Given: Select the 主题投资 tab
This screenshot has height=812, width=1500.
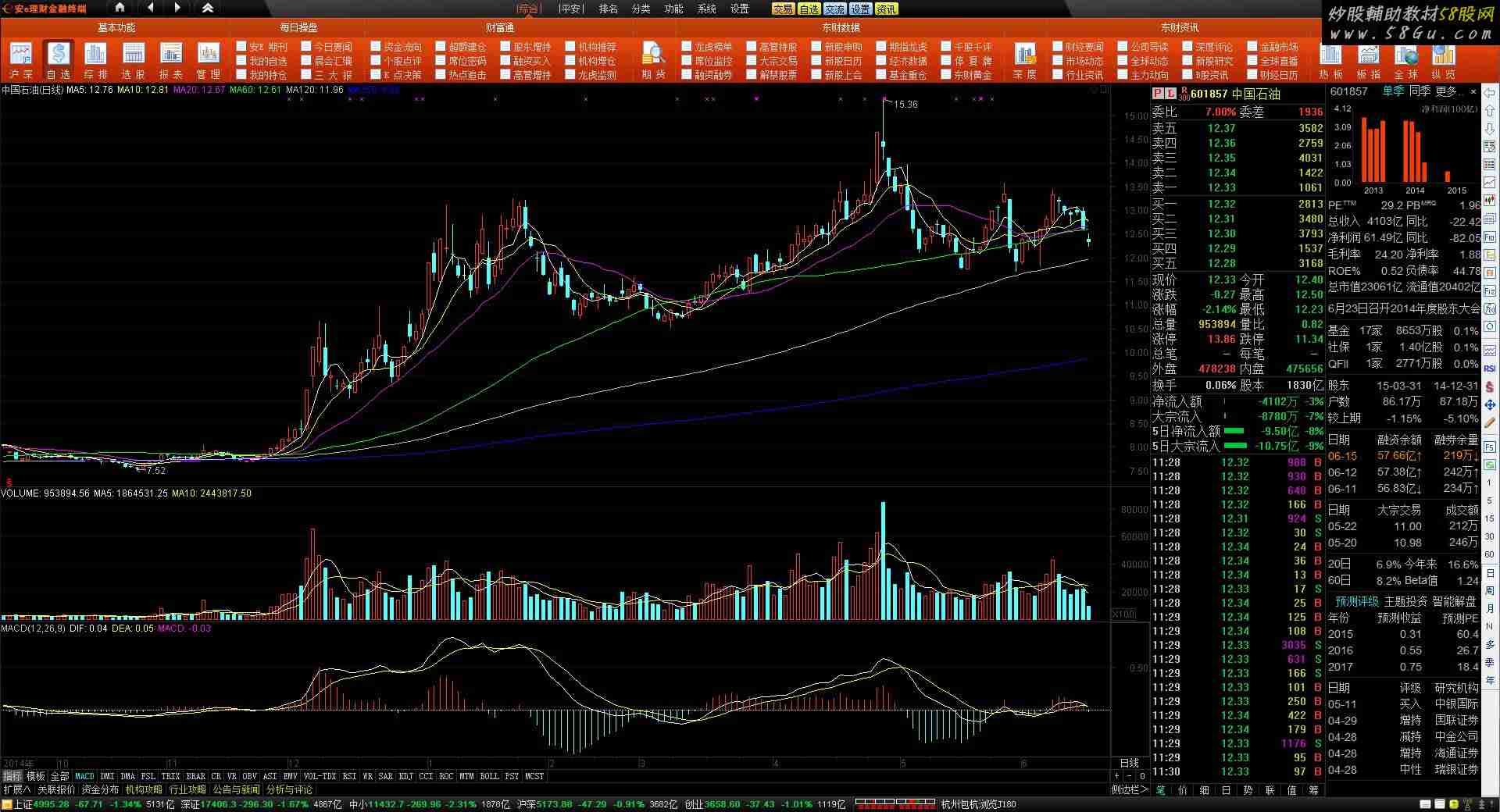Looking at the screenshot, I should coord(1405,602).
